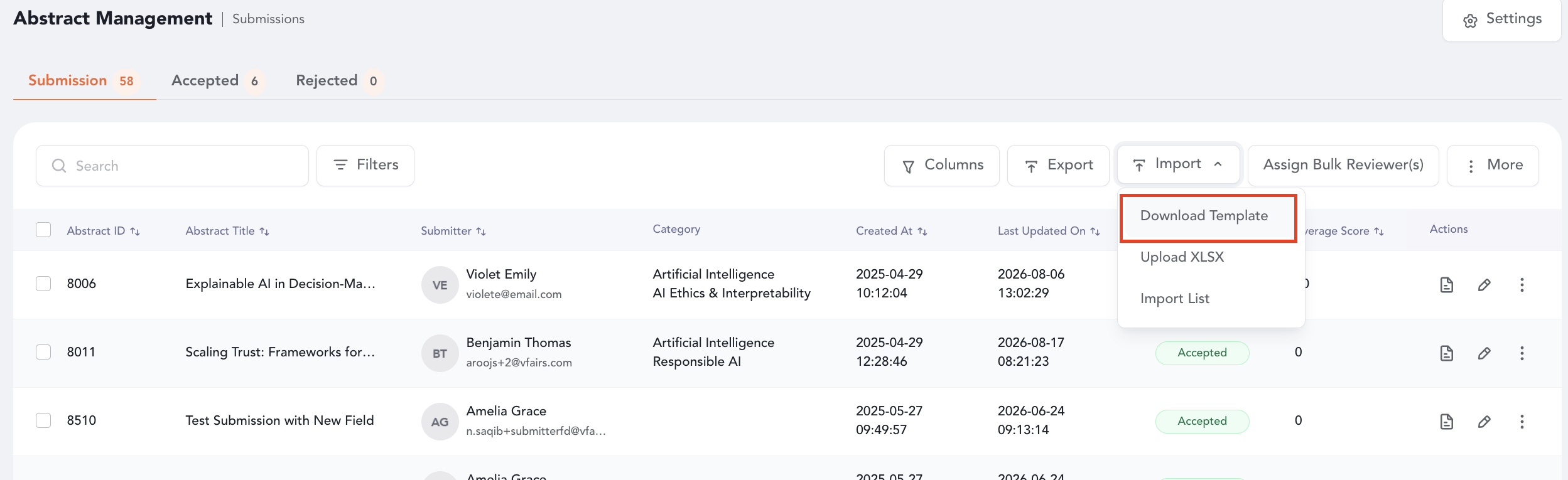The width and height of the screenshot is (1568, 480).
Task: Click the 0 count badge on Rejected
Action: (374, 81)
